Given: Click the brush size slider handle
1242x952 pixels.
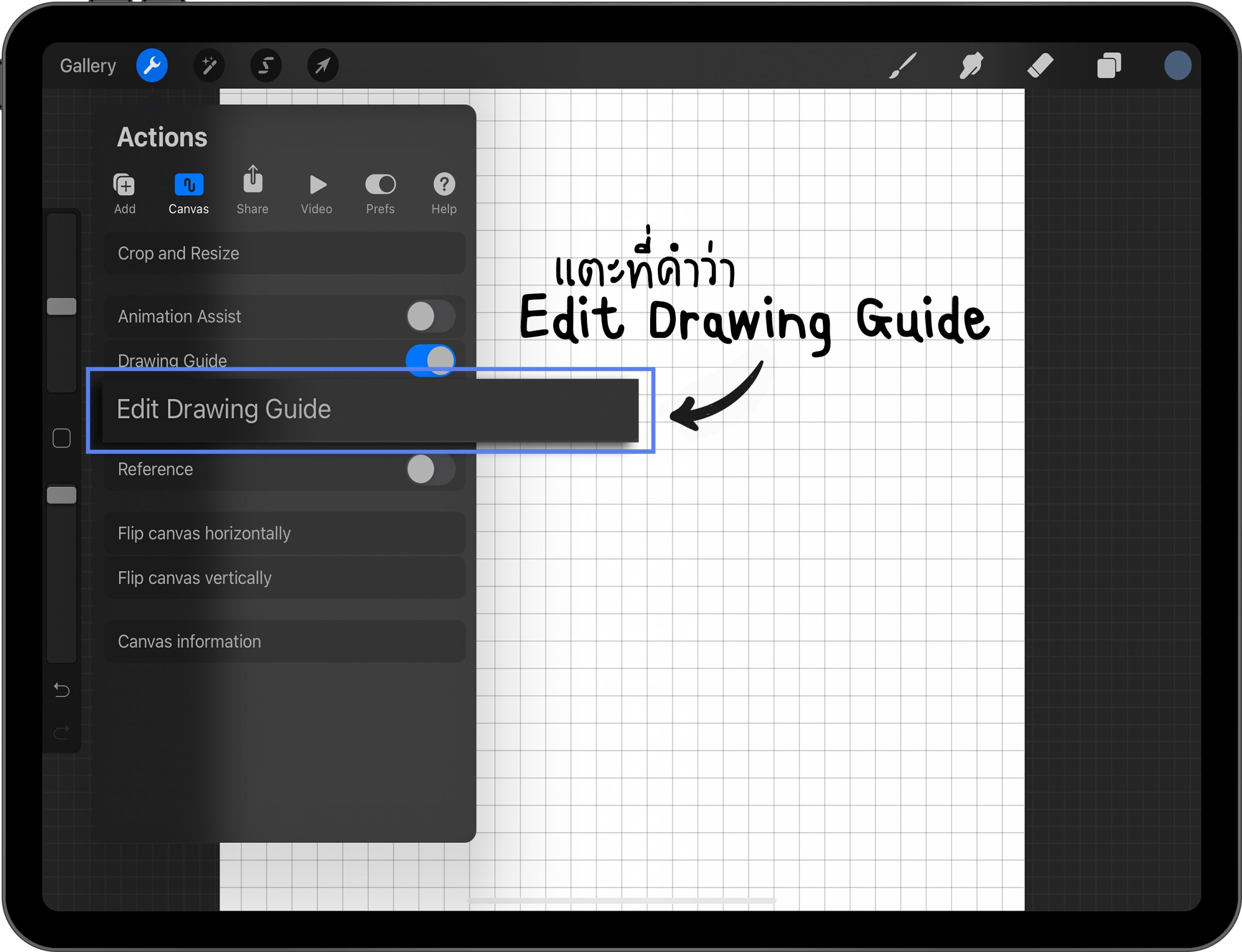Looking at the screenshot, I should (61, 307).
